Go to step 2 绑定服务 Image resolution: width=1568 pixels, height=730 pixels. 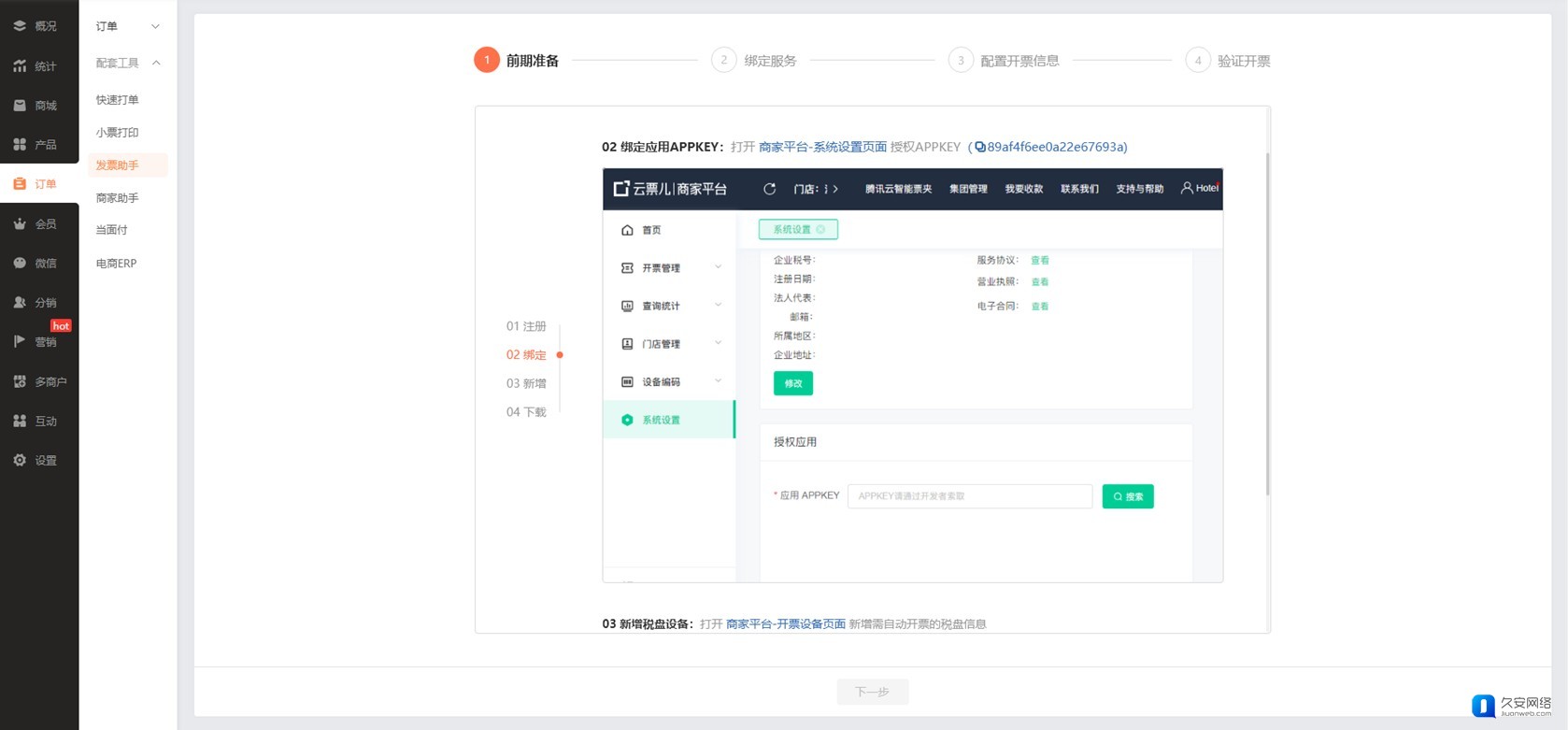755,61
